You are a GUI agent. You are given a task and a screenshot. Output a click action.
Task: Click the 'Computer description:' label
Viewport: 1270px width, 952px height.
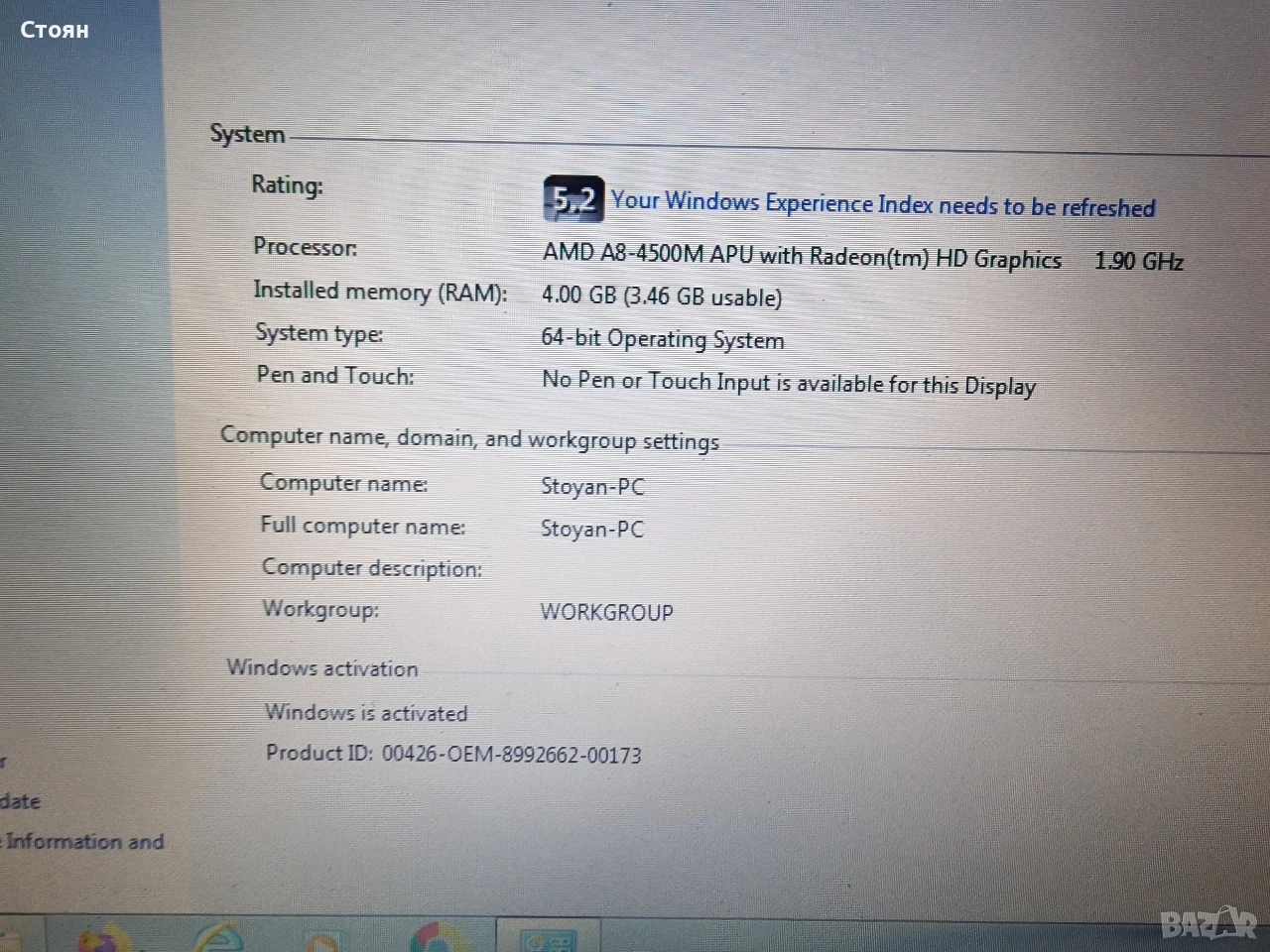coord(372,568)
